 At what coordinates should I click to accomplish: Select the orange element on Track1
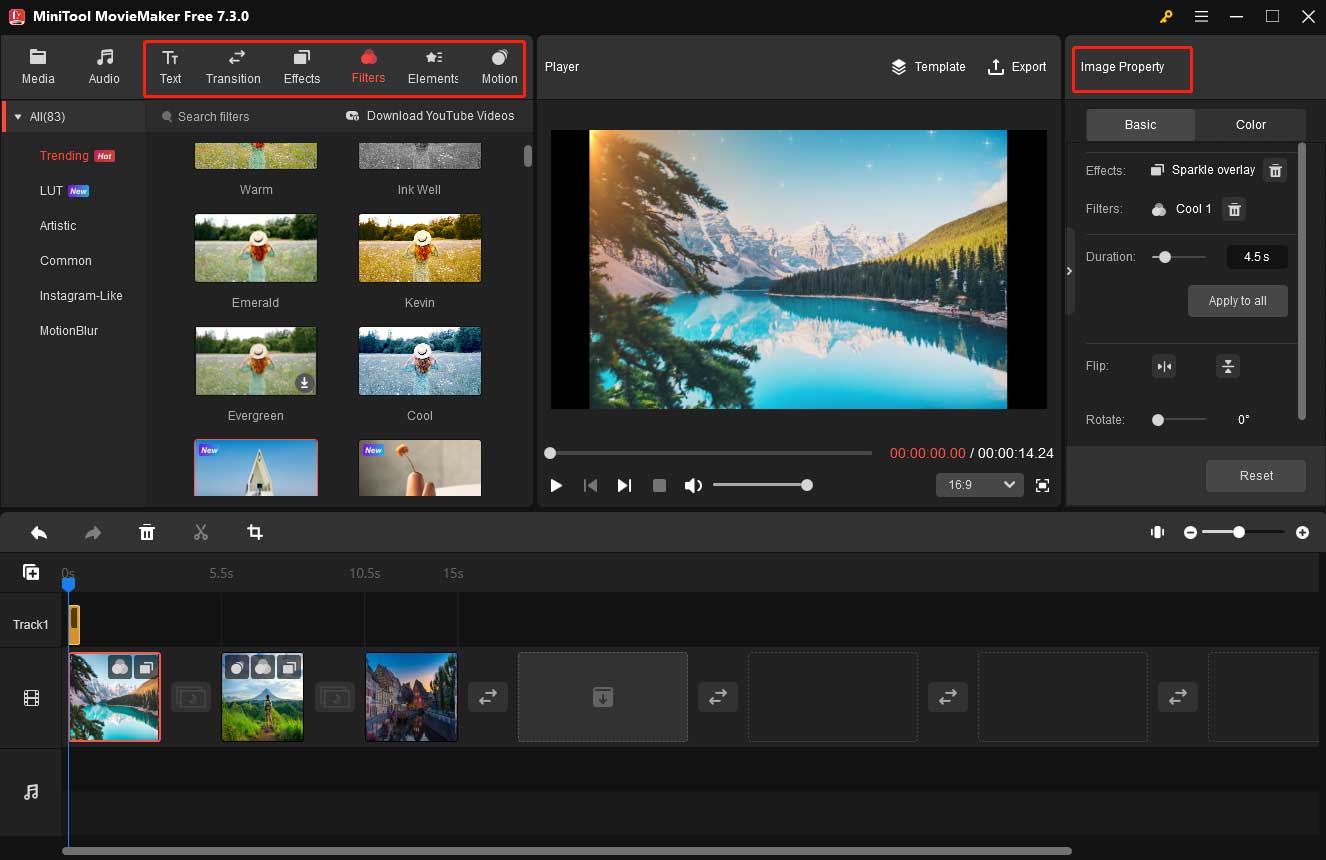[x=74, y=624]
